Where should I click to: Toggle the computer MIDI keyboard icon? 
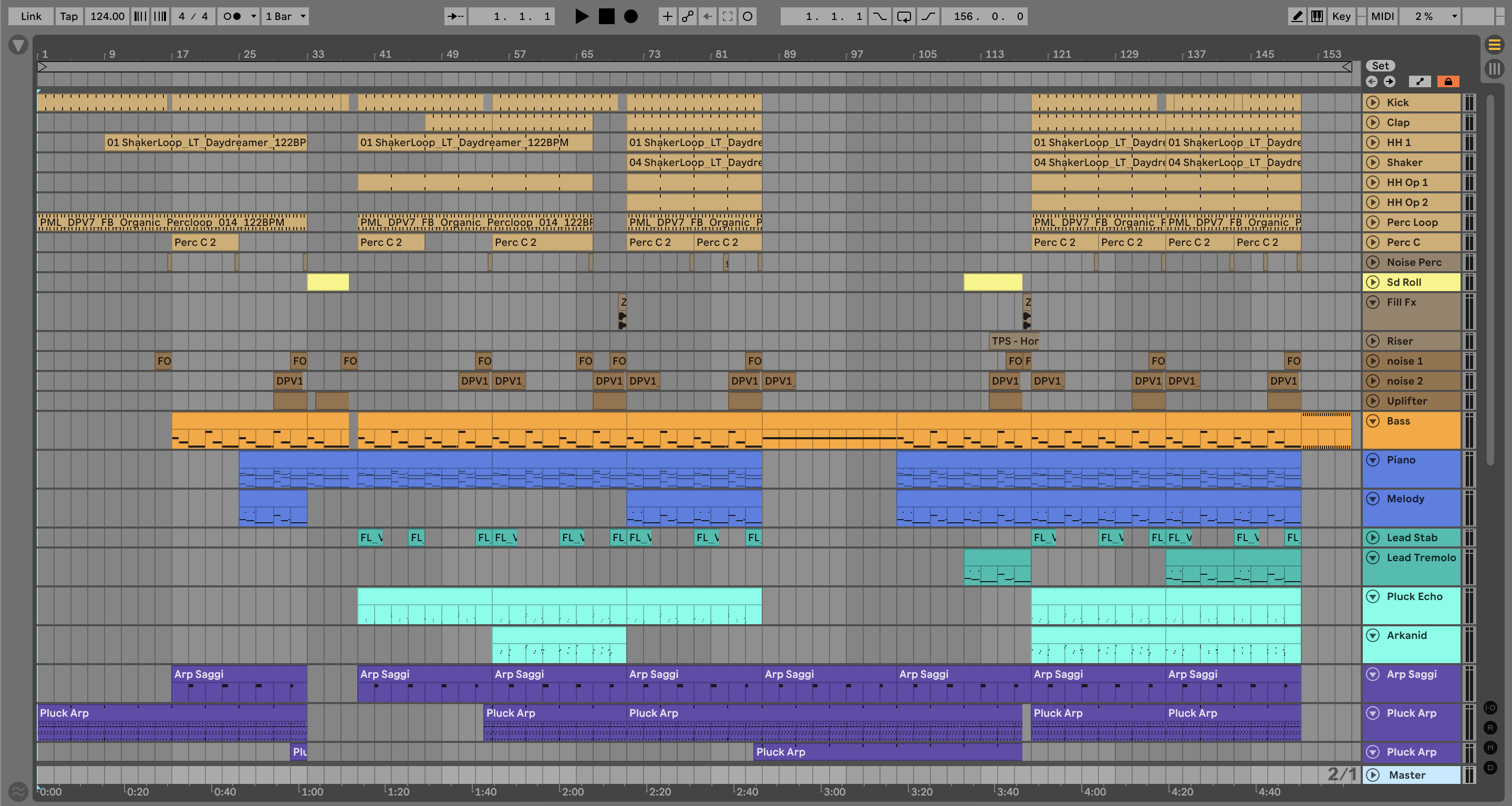pyautogui.click(x=1317, y=16)
